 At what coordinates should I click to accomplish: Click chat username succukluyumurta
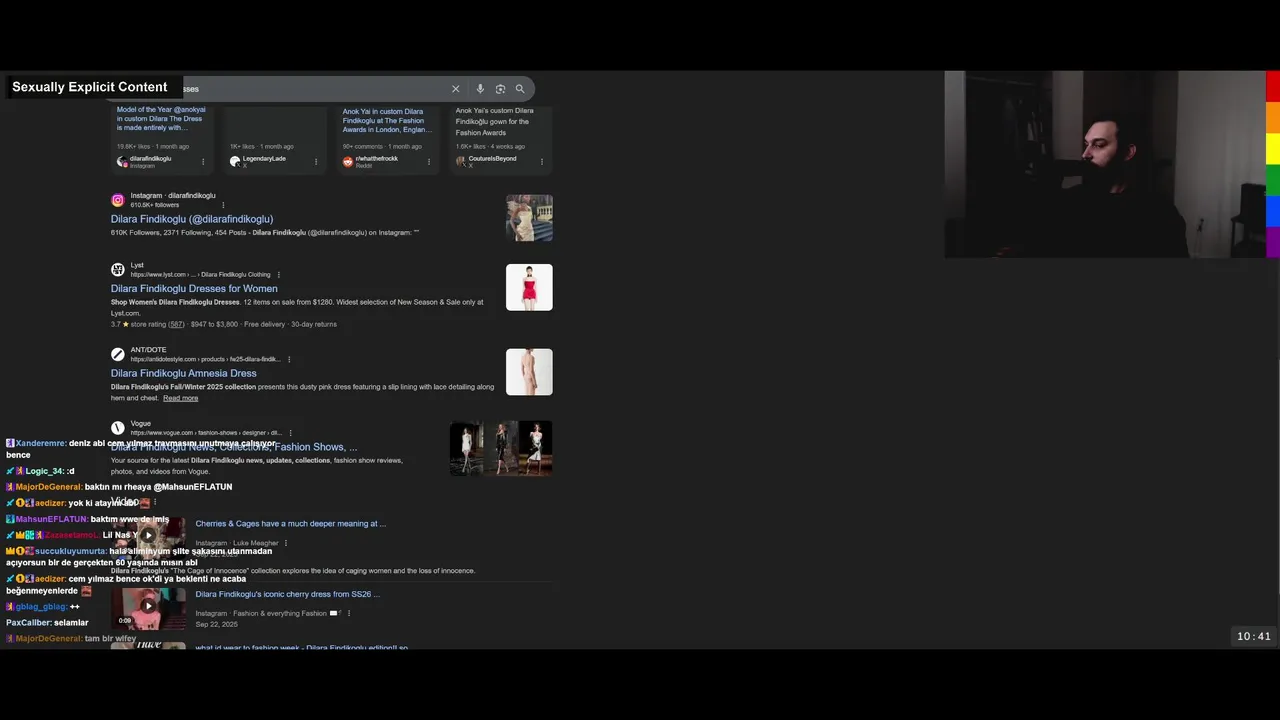click(x=71, y=551)
